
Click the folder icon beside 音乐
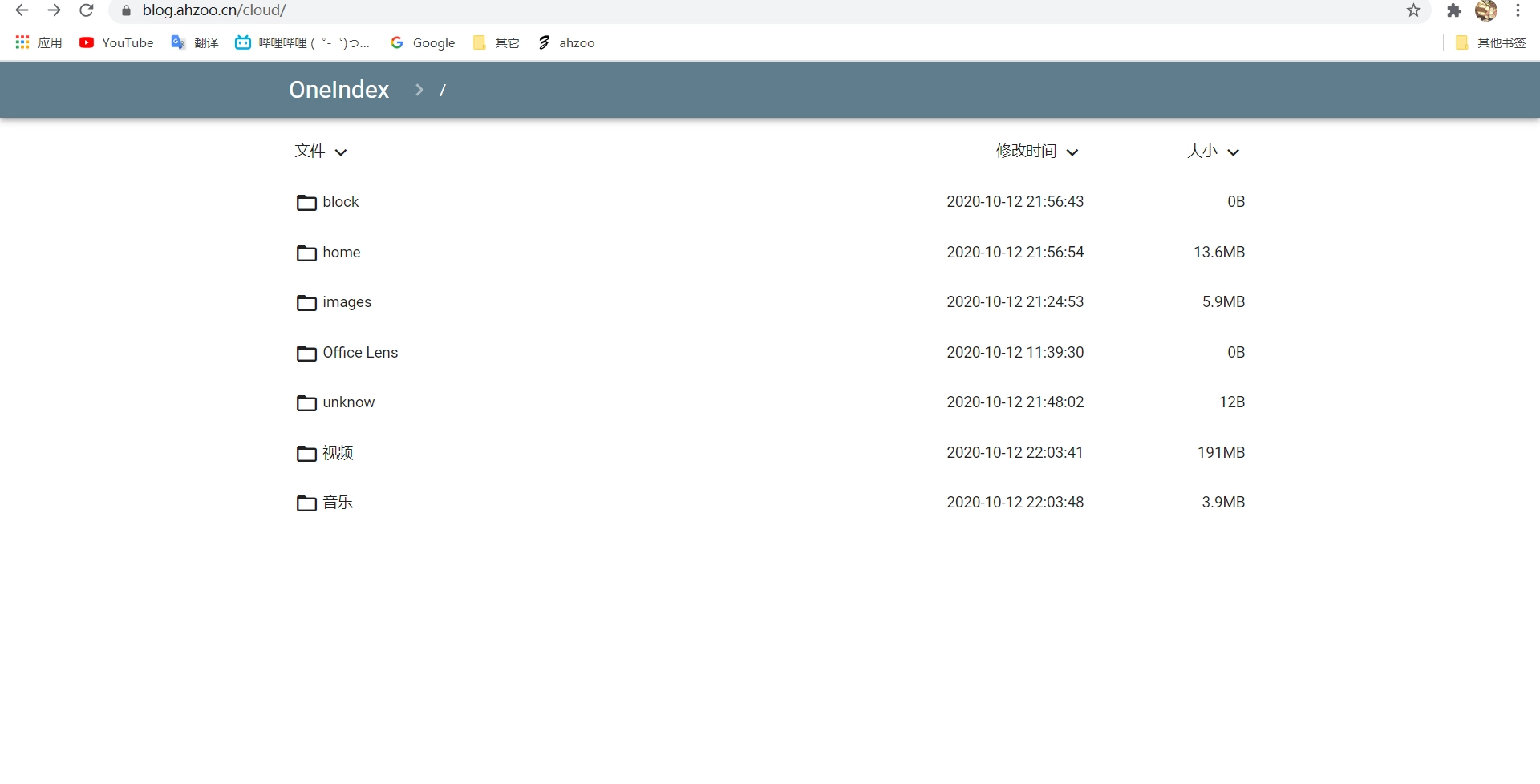click(x=306, y=503)
